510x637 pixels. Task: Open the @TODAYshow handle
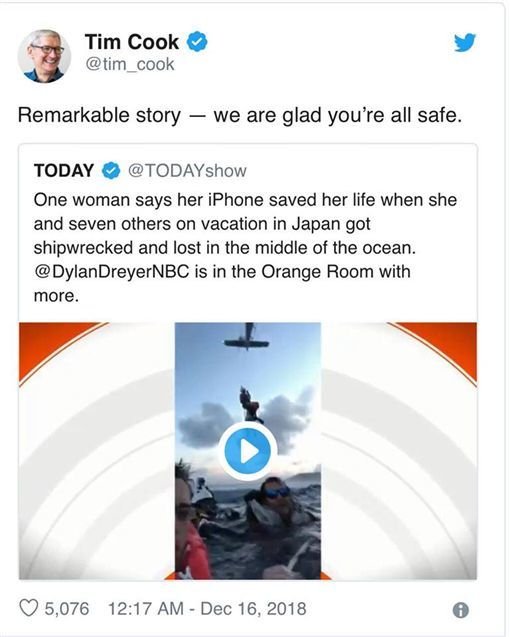187,171
